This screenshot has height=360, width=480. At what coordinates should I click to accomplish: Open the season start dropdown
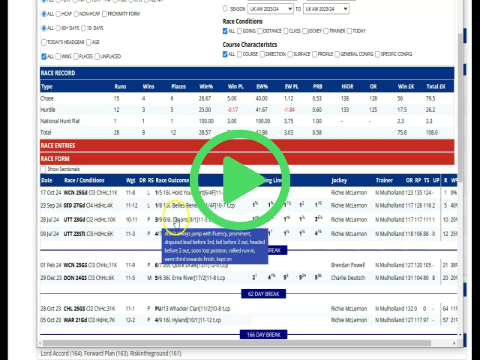(270, 9)
